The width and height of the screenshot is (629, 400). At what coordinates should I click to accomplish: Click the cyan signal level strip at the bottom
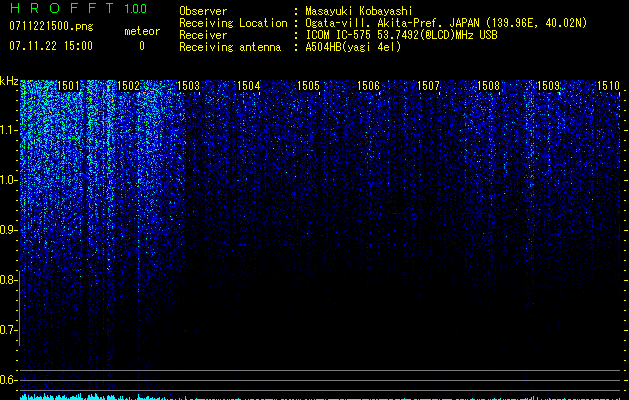pos(320,397)
